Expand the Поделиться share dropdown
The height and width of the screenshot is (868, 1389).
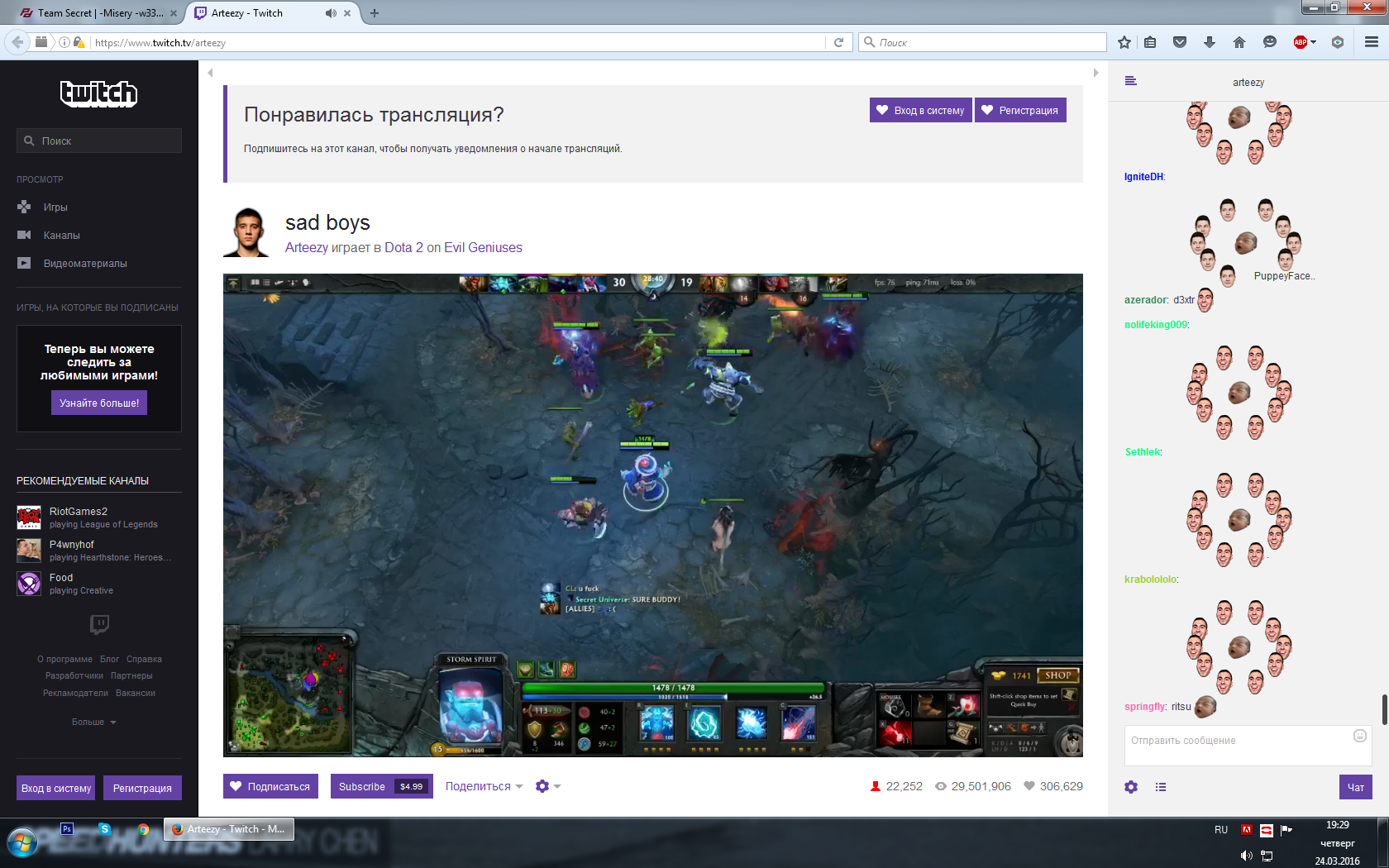[x=484, y=786]
